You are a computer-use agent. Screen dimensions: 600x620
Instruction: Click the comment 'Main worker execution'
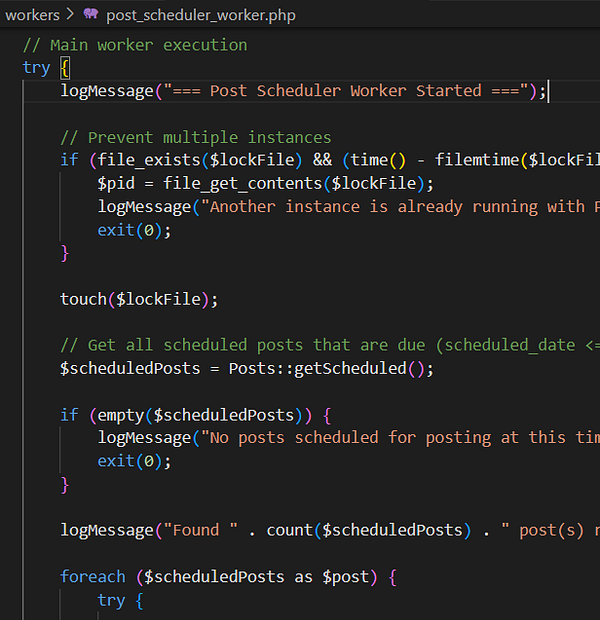click(x=135, y=45)
